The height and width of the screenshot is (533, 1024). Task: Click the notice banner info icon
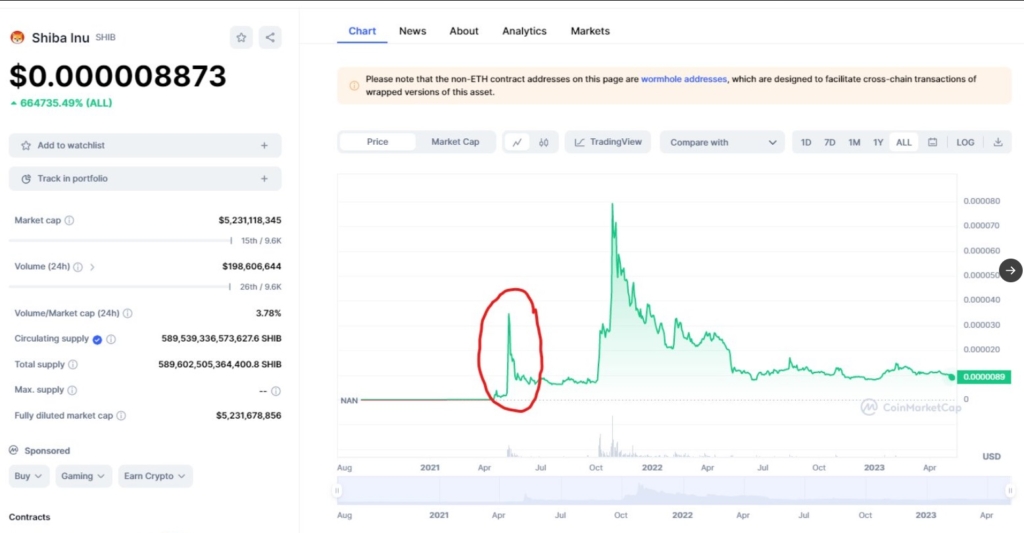pyautogui.click(x=354, y=86)
